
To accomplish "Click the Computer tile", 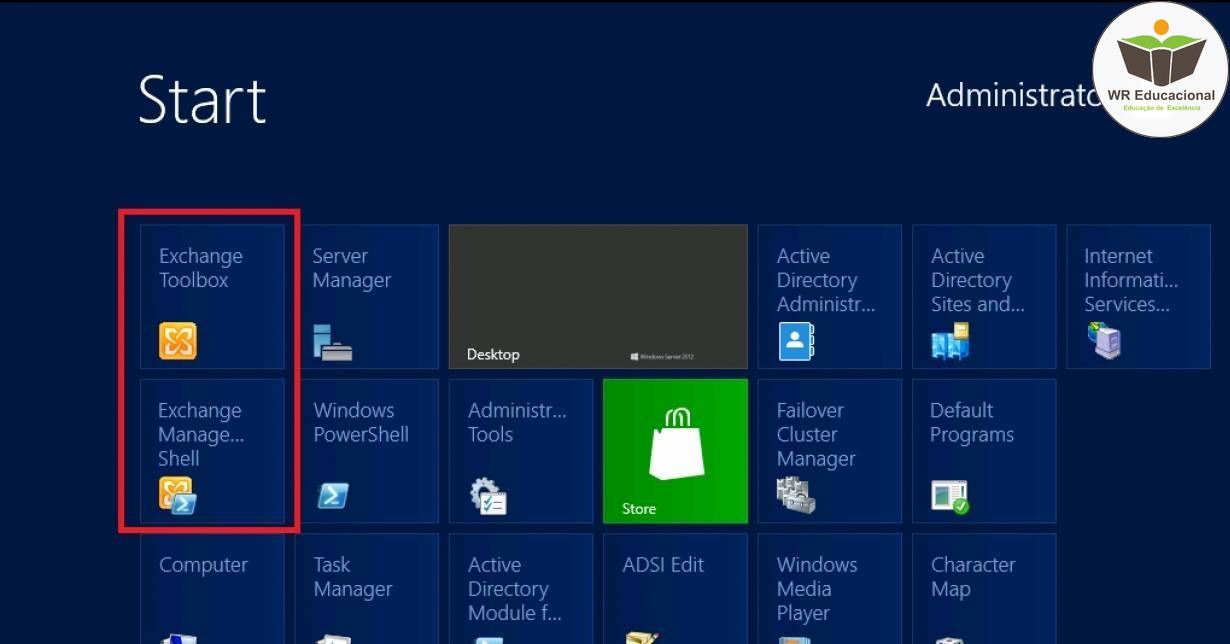I will point(212,589).
